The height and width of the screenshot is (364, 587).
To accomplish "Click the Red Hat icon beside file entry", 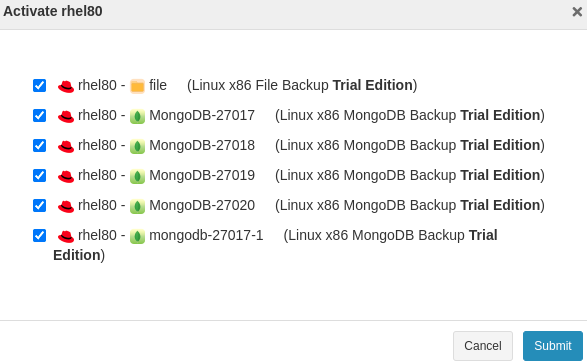I will [66, 87].
